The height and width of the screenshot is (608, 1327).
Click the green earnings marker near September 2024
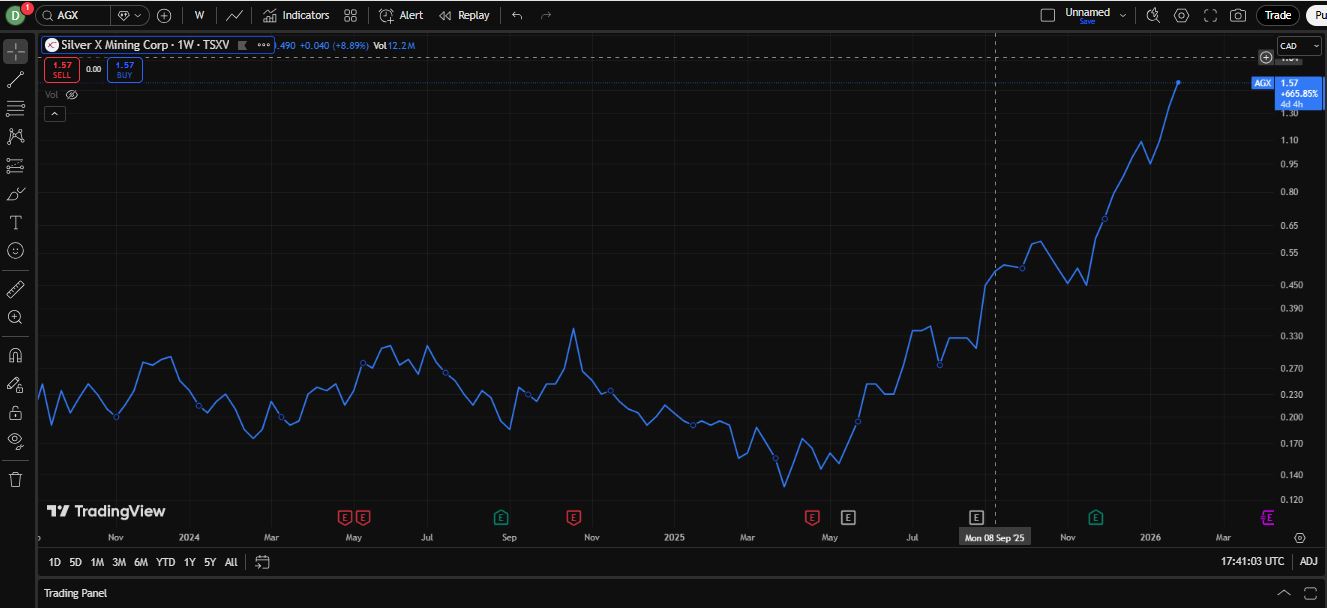[x=501, y=517]
